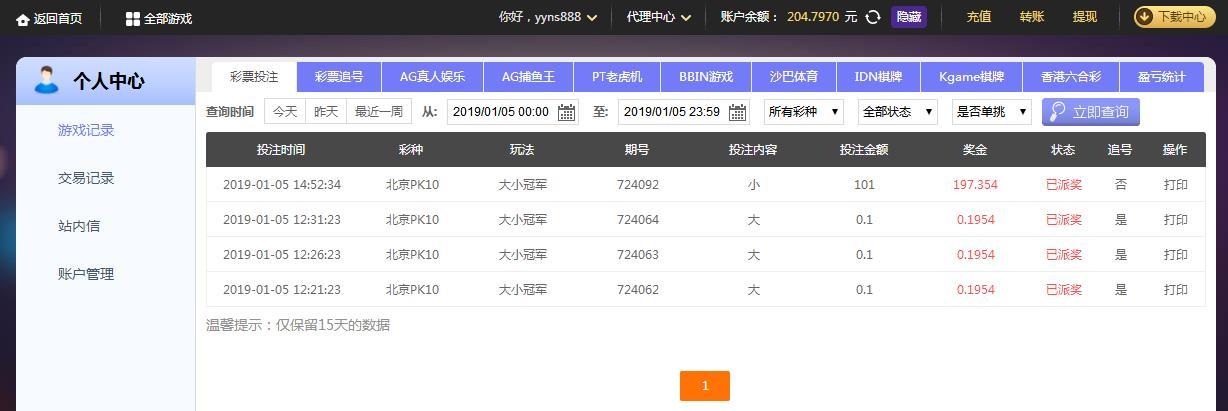
Task: Refresh the account balance with the circular arrow
Action: tap(873, 17)
